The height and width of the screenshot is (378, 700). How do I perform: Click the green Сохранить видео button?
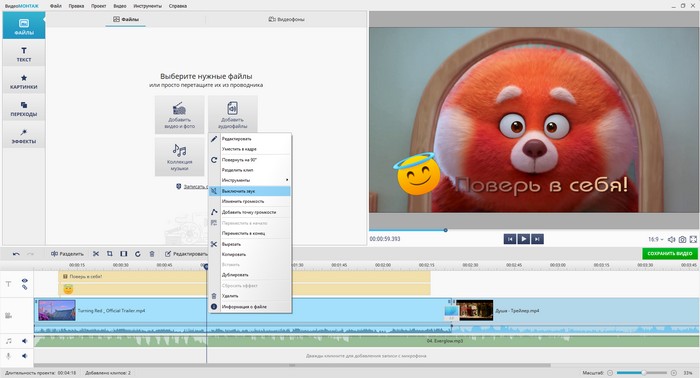tap(670, 253)
